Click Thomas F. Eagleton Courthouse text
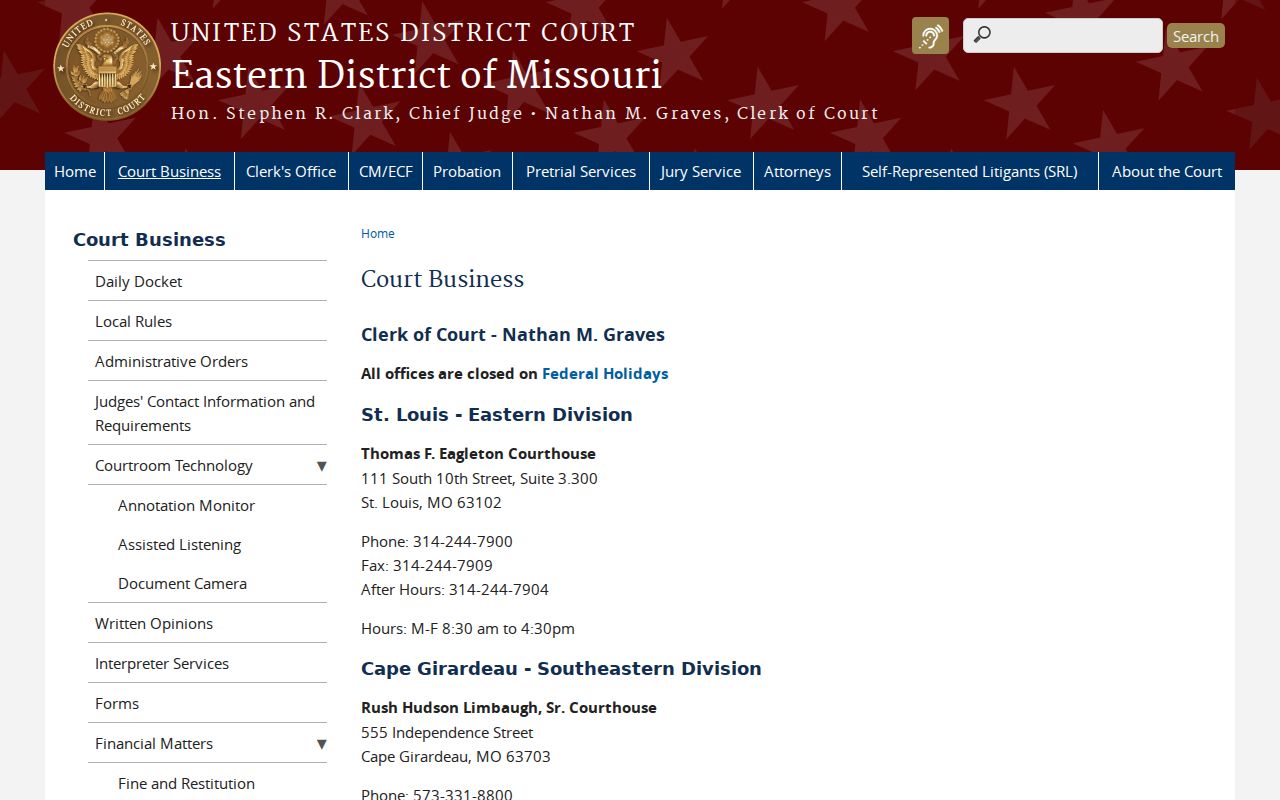 tap(478, 453)
